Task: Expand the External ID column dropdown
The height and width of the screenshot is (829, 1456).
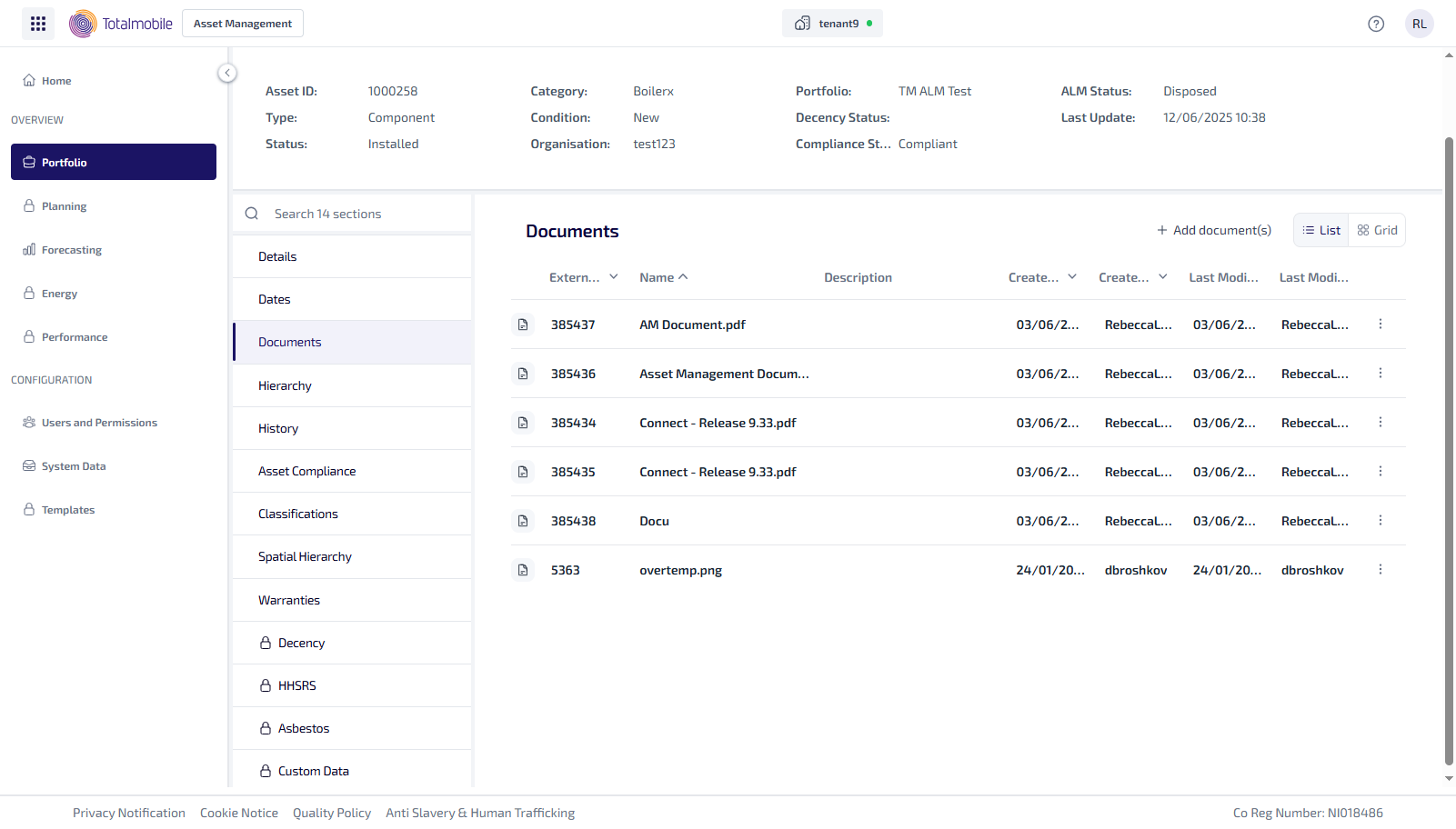Action: (614, 277)
